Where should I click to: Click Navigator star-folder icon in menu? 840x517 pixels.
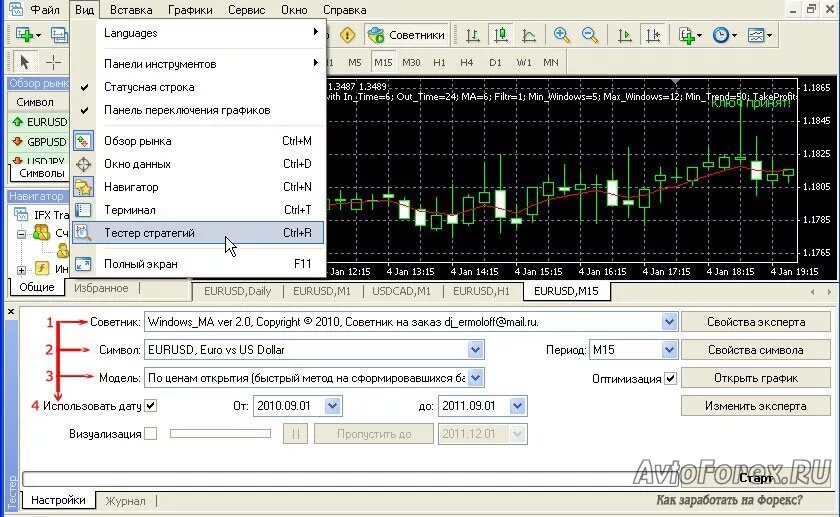84,187
